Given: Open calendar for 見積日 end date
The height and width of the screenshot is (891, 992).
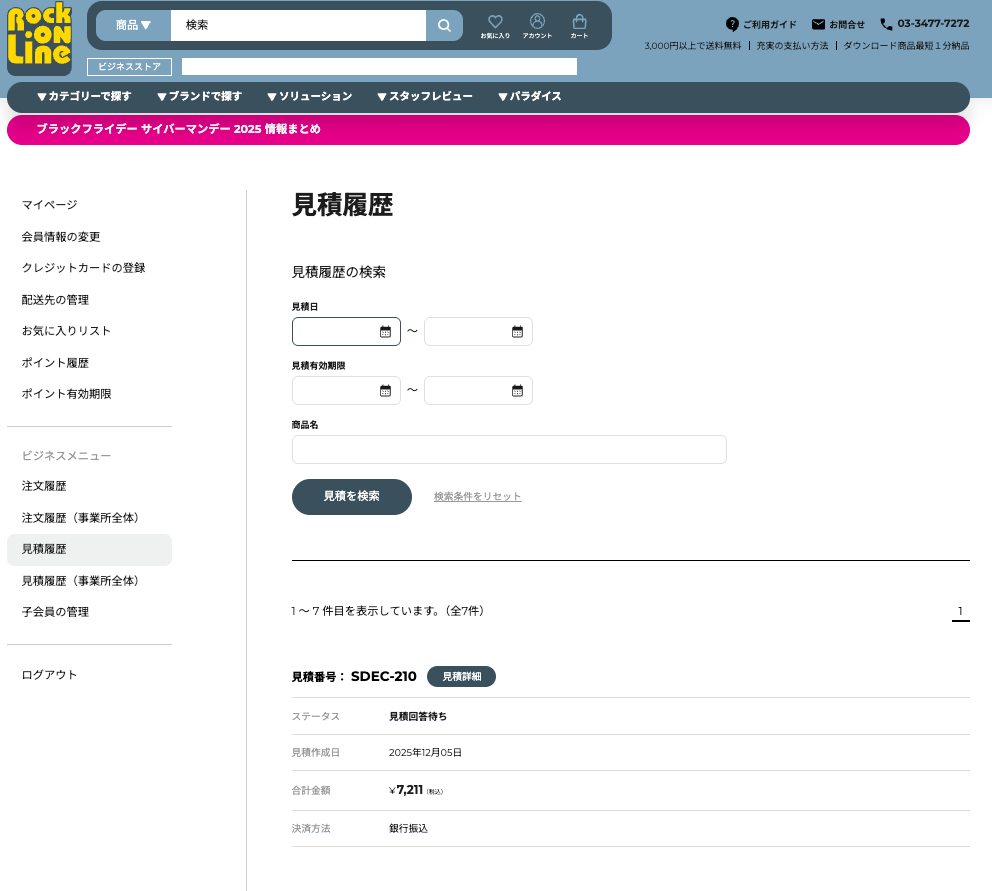Looking at the screenshot, I should tap(517, 332).
